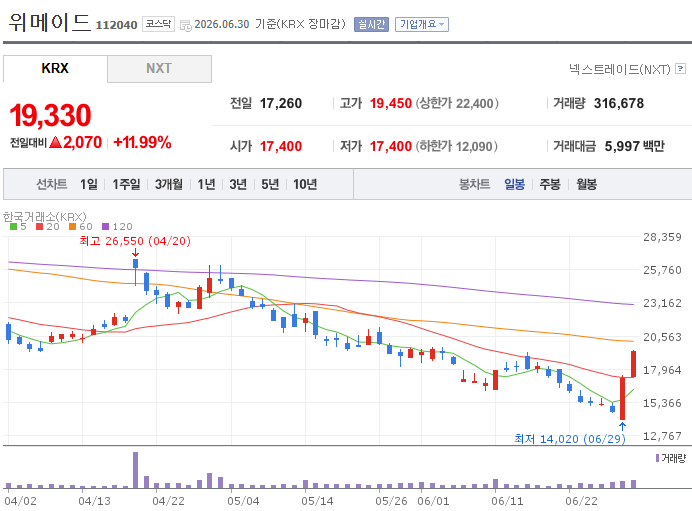Click the 거래대금 value 5,997 백만

tap(635, 146)
